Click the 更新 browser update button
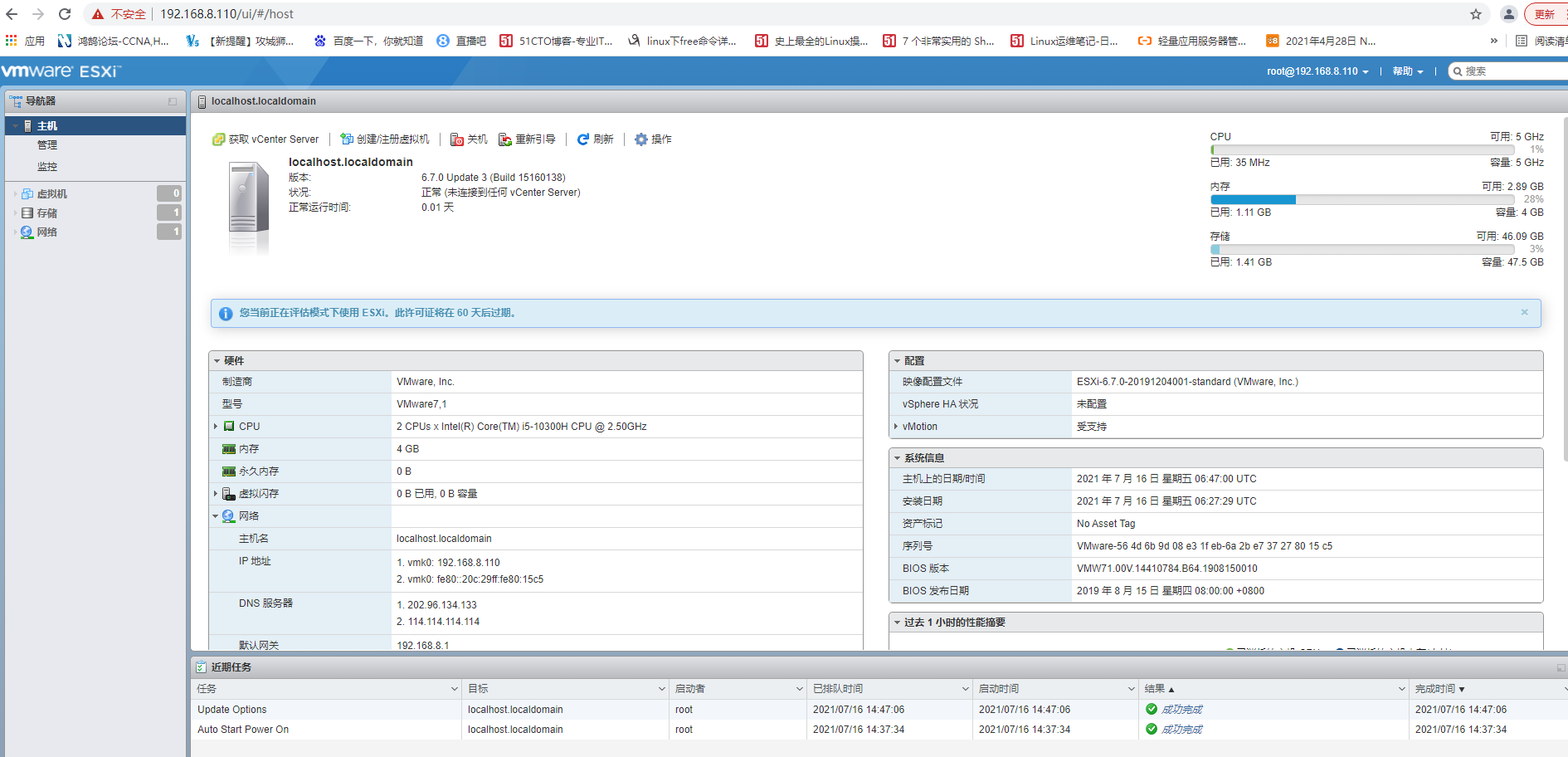1568x757 pixels. tap(1546, 14)
